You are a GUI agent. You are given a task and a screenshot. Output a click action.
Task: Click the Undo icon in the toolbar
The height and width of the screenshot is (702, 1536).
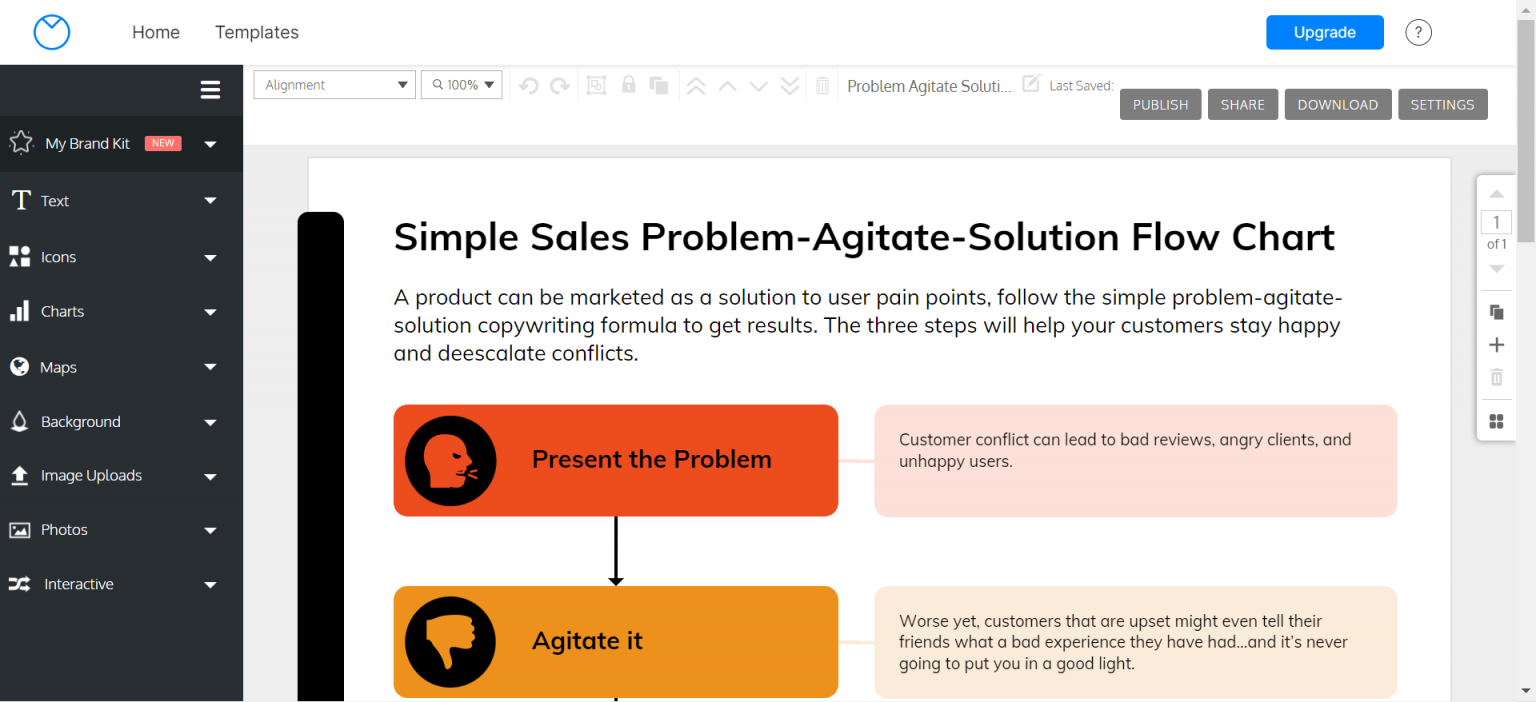coord(529,85)
